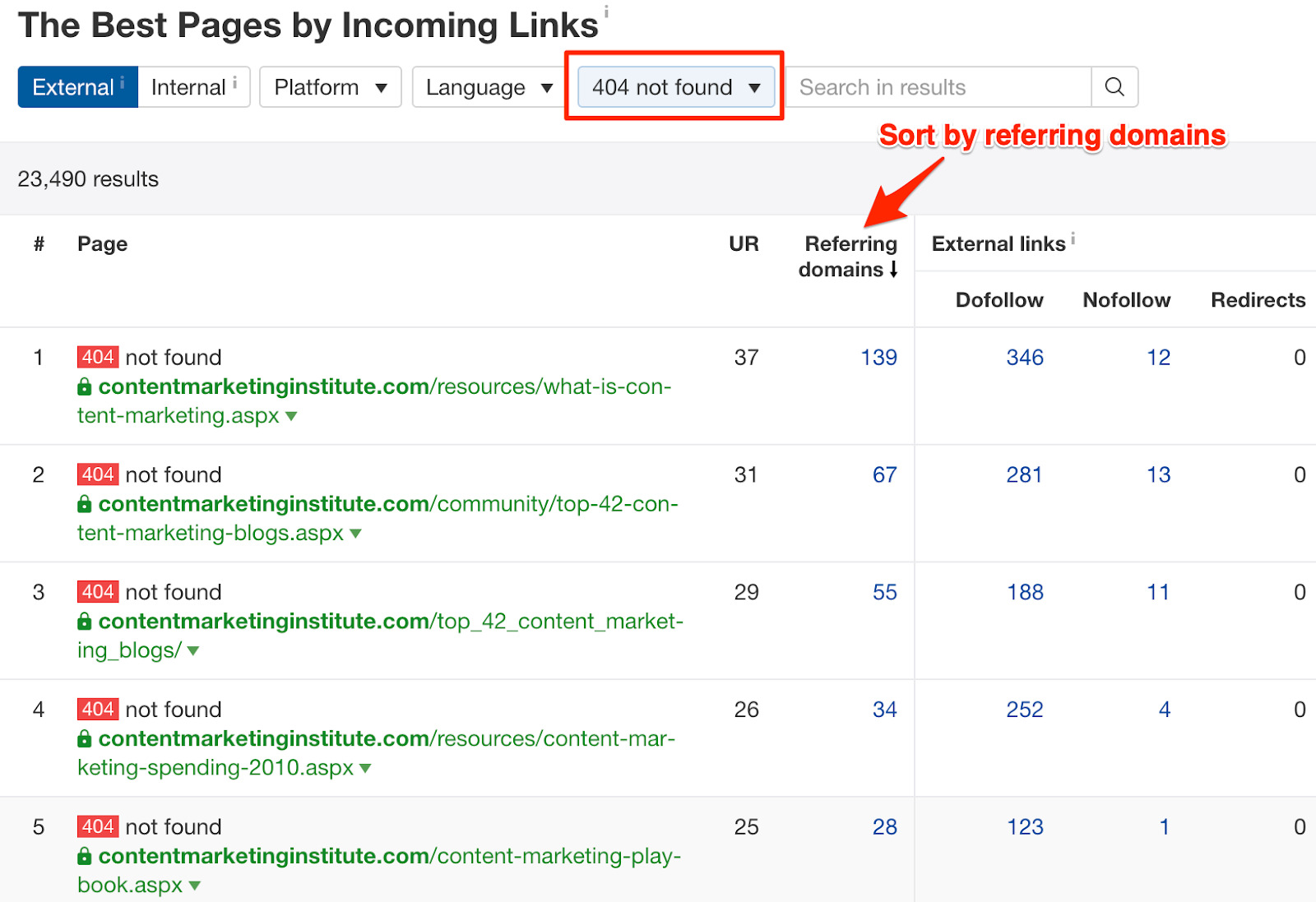This screenshot has height=902, width=1316.
Task: Expand menu arrow after top-42-content-marketing-blogs.aspx
Action: 355,534
